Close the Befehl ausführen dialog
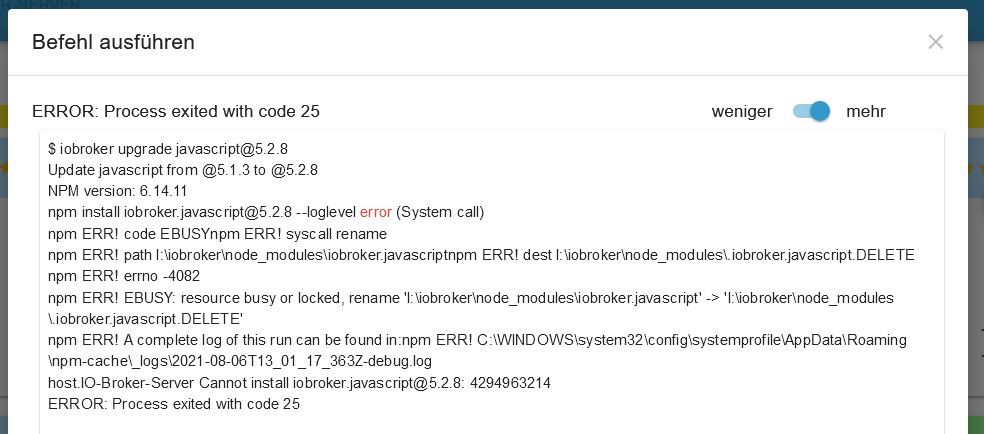Viewport: 984px width, 434px height. [x=935, y=42]
